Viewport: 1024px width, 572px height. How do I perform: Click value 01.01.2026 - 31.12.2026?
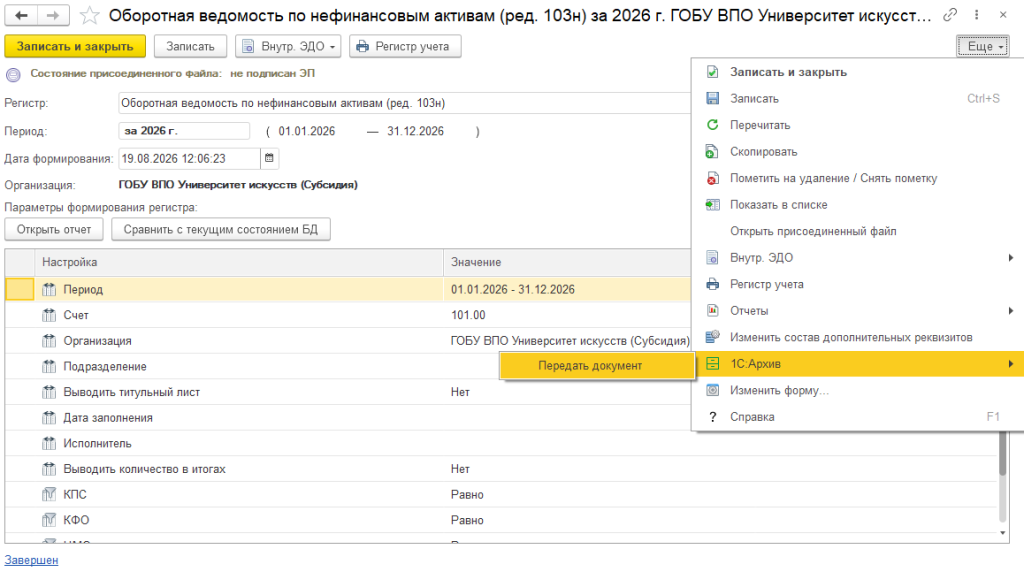click(513, 289)
